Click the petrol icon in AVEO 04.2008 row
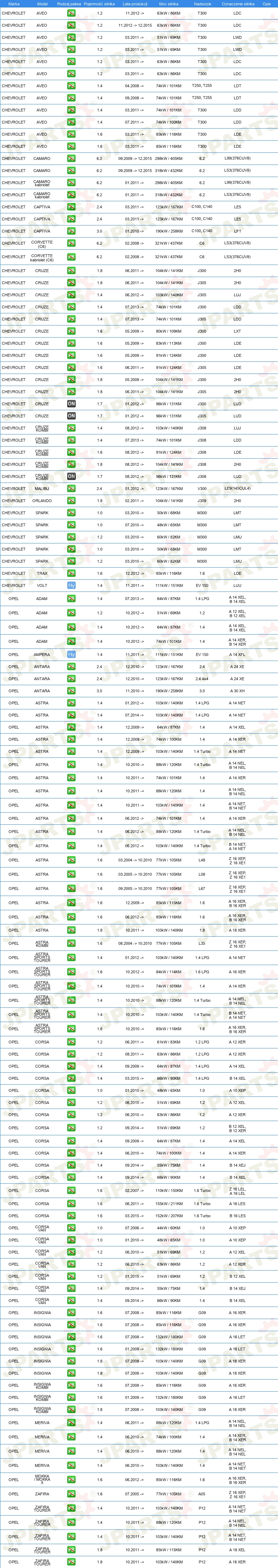 point(71,86)
